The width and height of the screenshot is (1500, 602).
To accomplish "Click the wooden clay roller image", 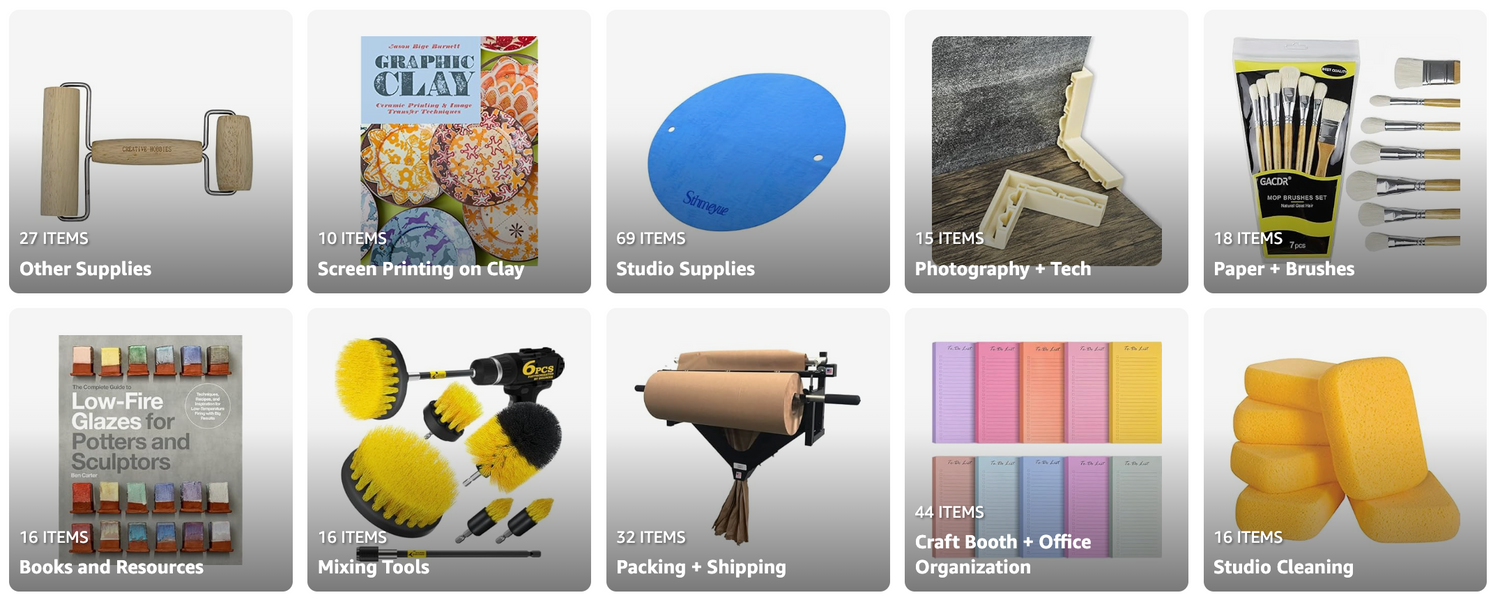I will (147, 152).
